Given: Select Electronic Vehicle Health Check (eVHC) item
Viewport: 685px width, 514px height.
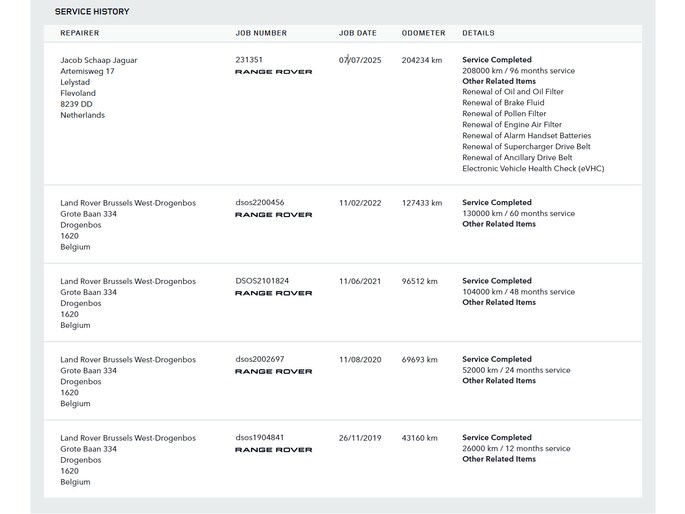Looking at the screenshot, I should (x=533, y=168).
